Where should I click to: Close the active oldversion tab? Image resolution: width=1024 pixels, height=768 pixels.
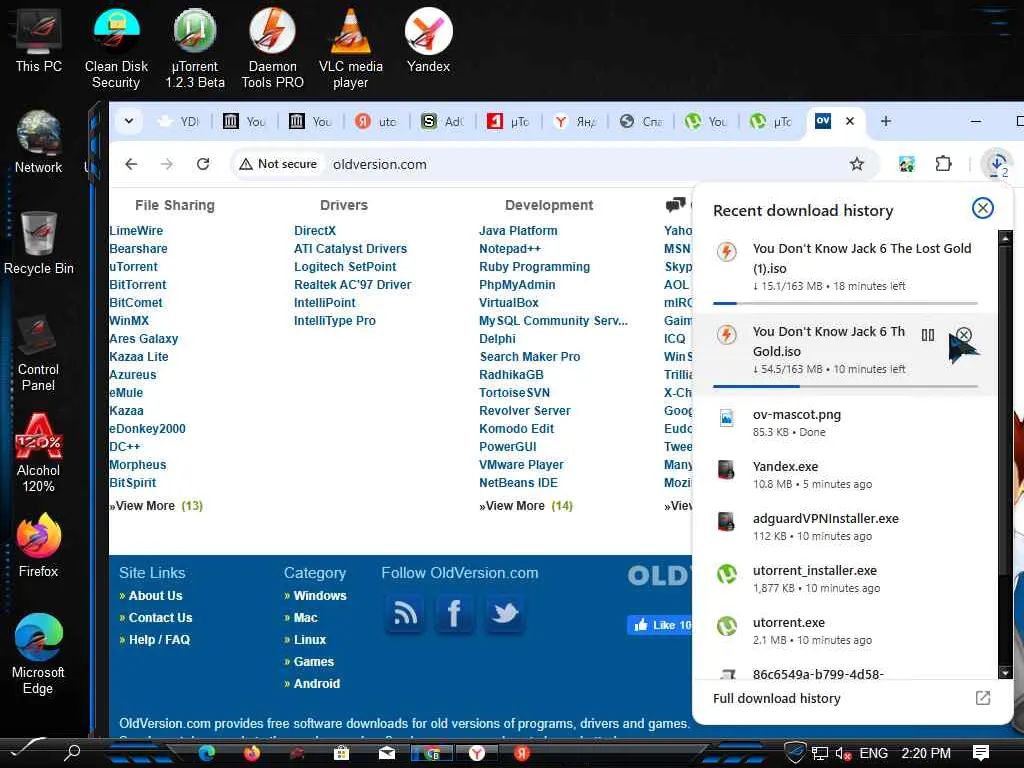click(850, 121)
